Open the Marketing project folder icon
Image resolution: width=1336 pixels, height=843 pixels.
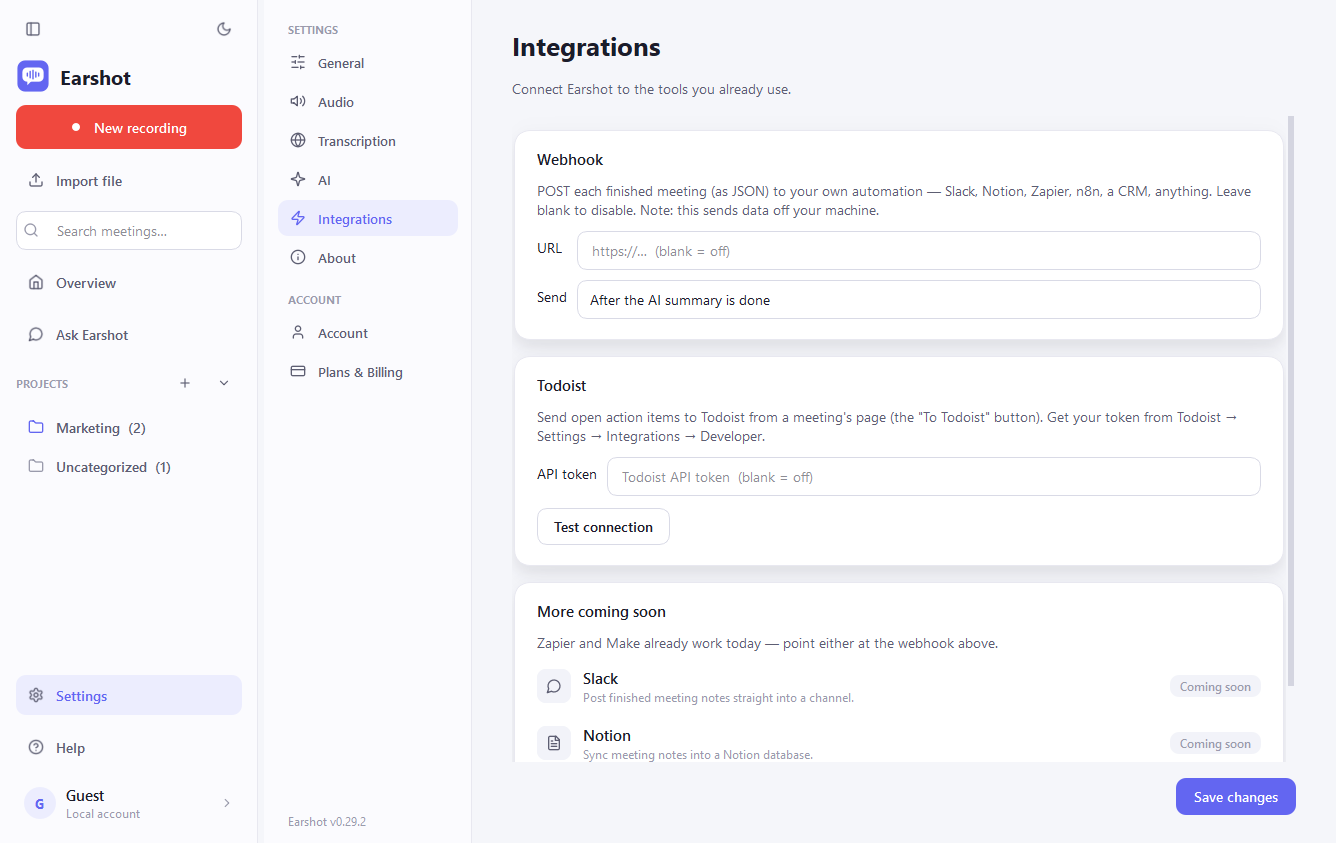[36, 427]
